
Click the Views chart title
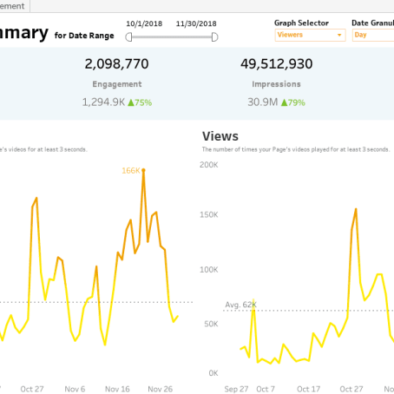[220, 136]
